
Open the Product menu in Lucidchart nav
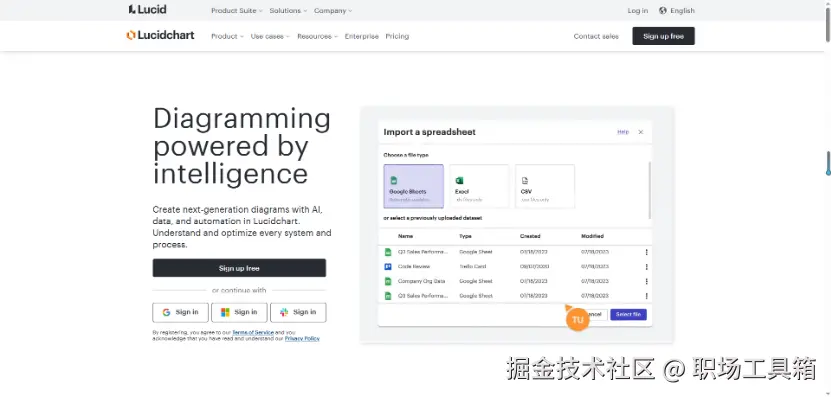(x=227, y=36)
